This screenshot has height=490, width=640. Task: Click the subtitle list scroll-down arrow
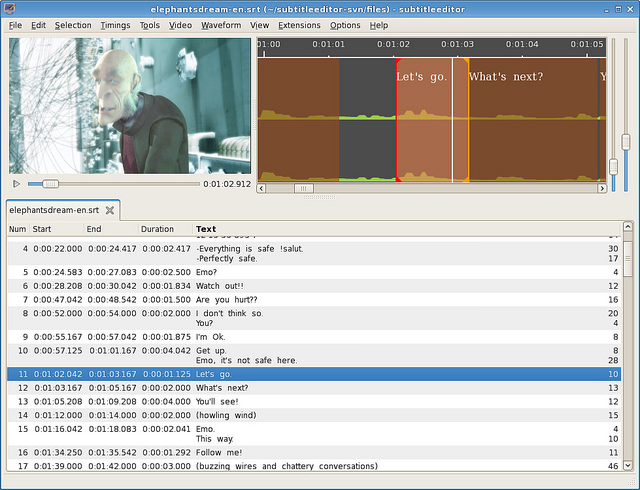pos(627,465)
